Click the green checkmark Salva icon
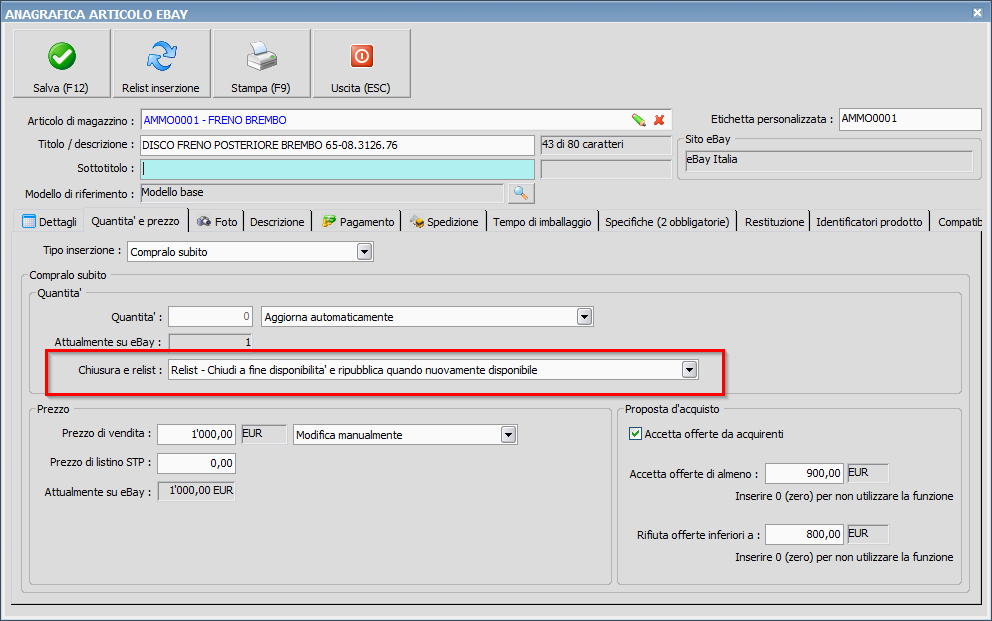This screenshot has width=992, height=621. [x=61, y=56]
